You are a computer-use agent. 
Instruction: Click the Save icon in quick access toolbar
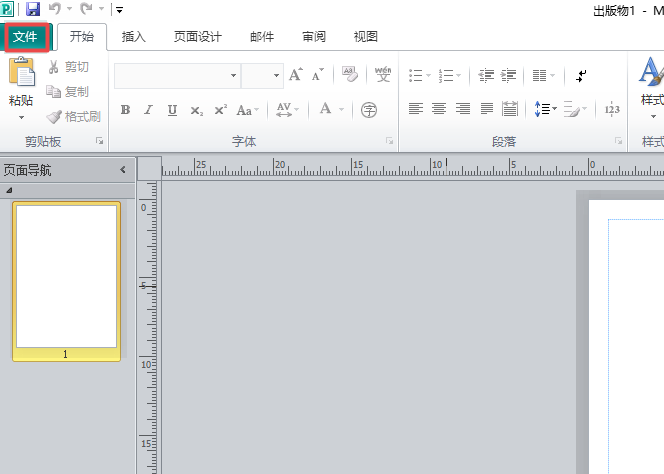click(33, 10)
